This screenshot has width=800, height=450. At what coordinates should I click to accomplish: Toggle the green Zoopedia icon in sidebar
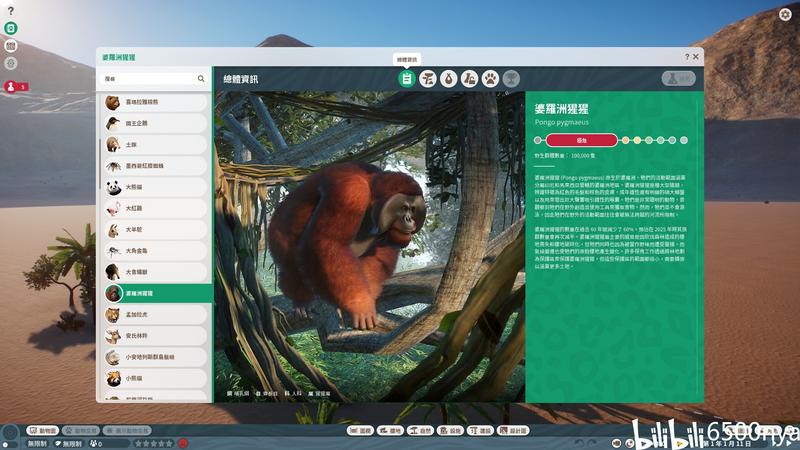coord(11,28)
